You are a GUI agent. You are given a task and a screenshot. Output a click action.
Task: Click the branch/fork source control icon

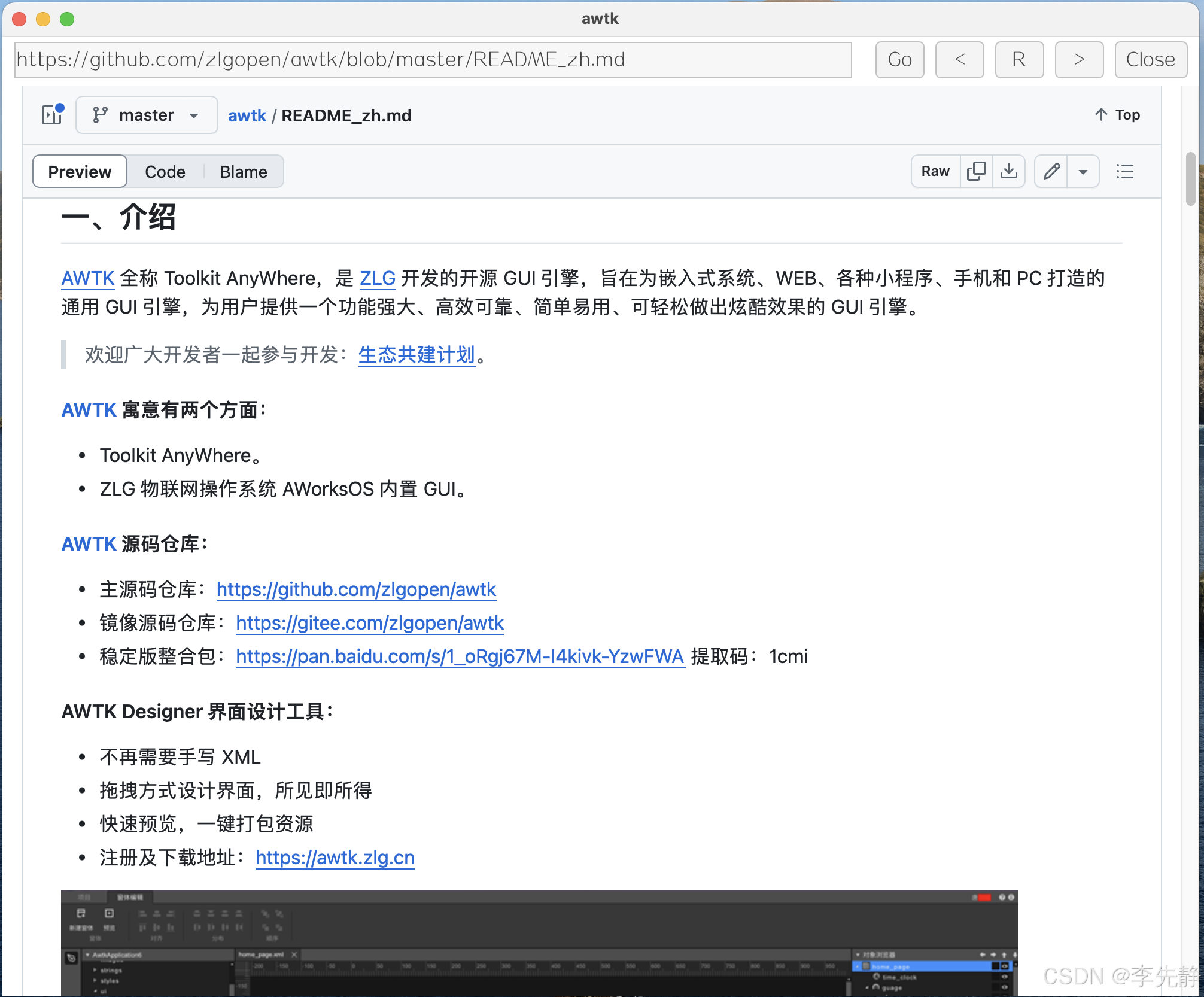coord(100,114)
